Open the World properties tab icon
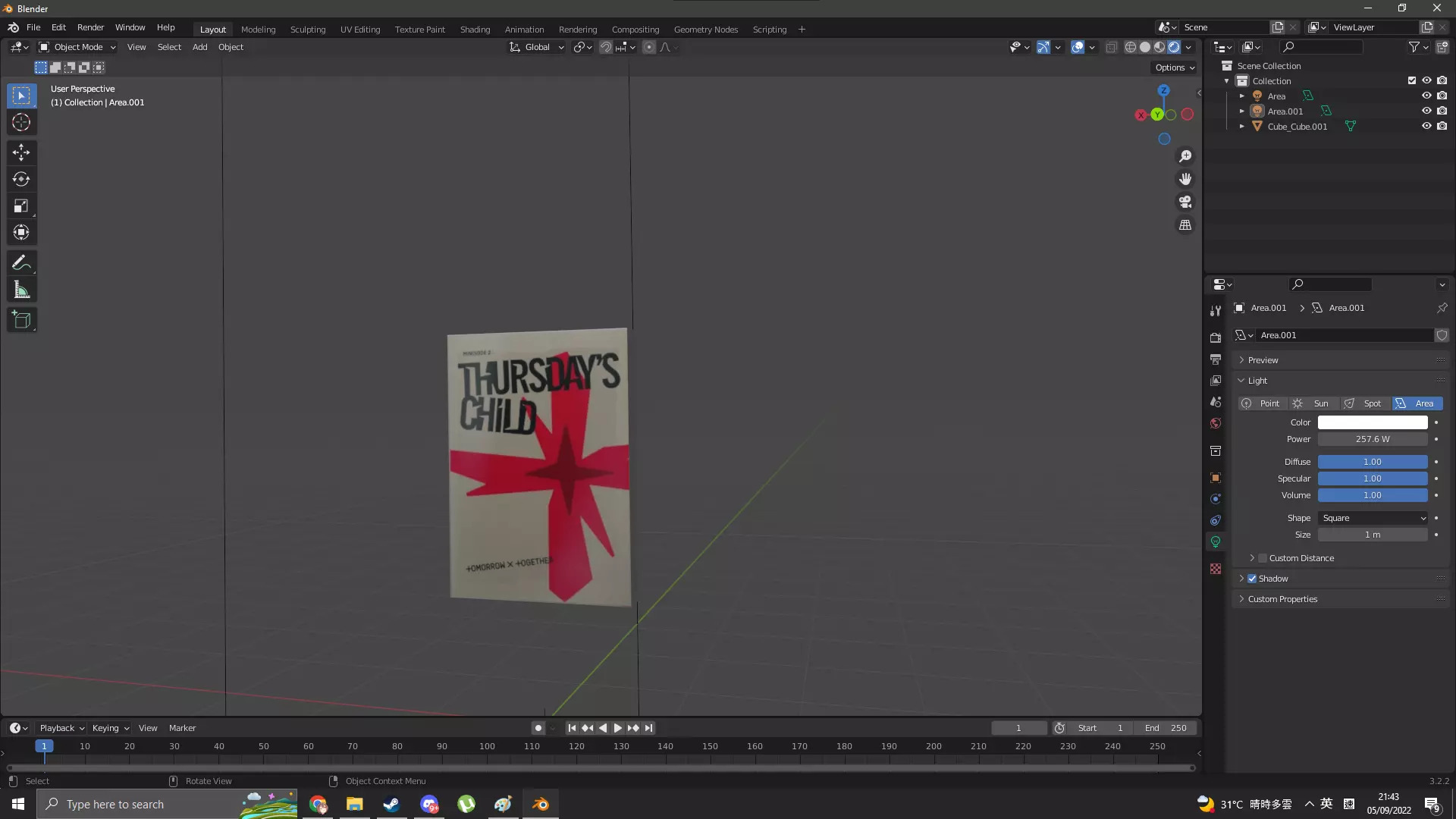The height and width of the screenshot is (819, 1456). 1216,423
